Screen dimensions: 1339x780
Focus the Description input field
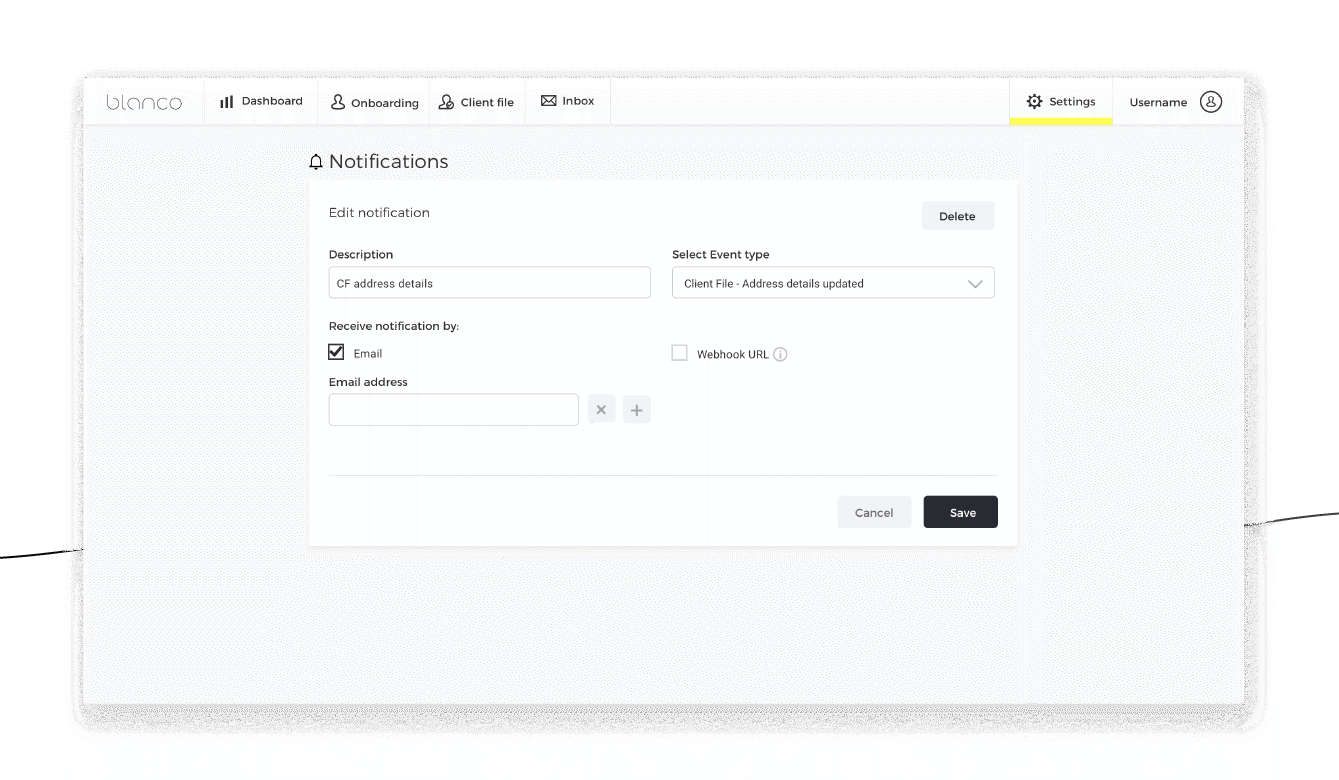click(490, 283)
